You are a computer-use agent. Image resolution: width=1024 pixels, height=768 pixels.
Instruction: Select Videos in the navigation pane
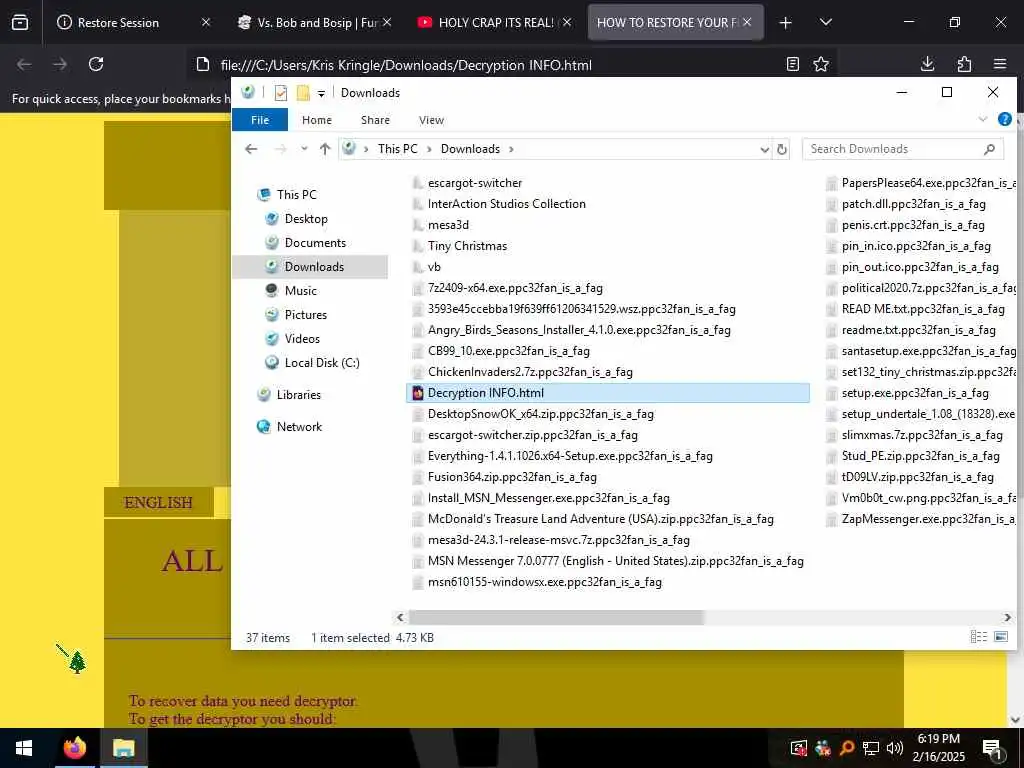[302, 339]
